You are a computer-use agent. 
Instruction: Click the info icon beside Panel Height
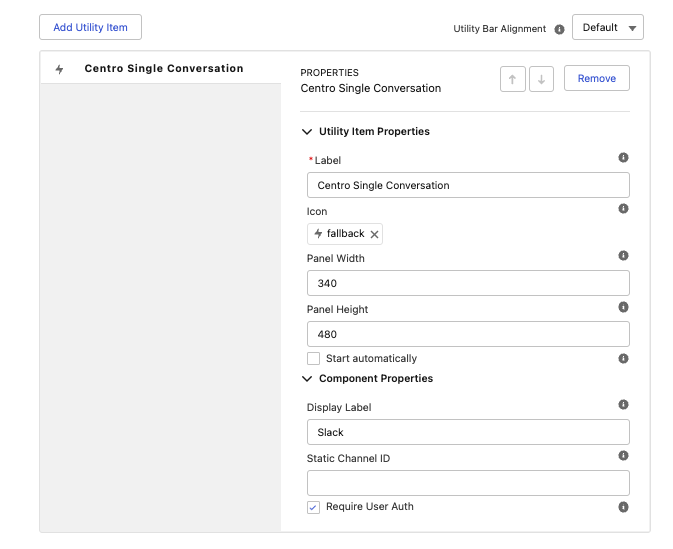[x=623, y=307]
